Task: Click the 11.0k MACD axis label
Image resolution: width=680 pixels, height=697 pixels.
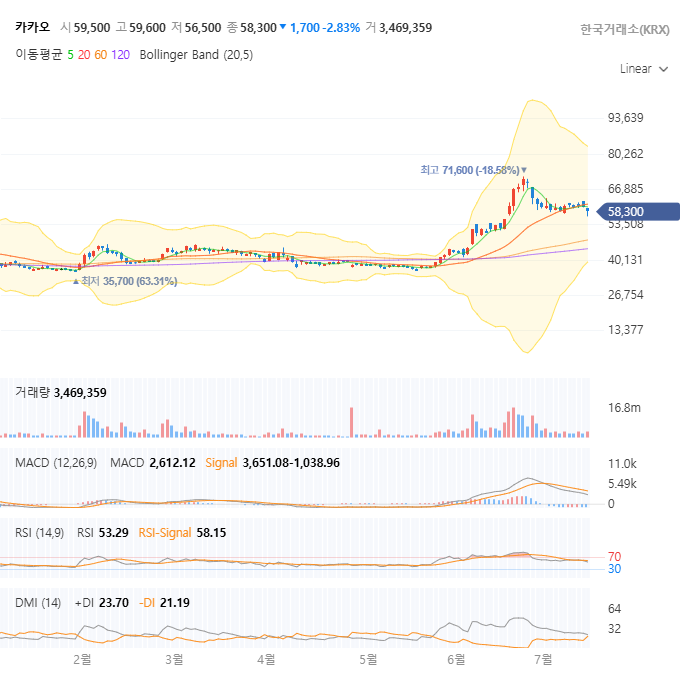Action: point(622,464)
